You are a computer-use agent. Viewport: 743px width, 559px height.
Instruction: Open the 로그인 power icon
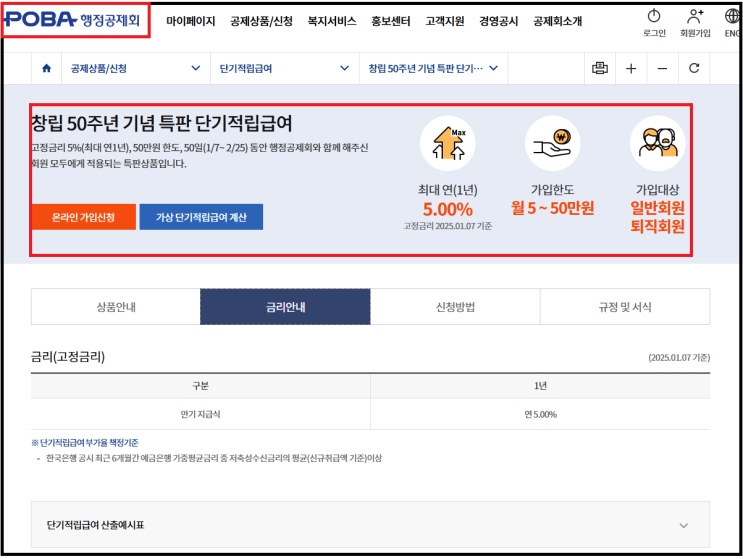point(654,16)
